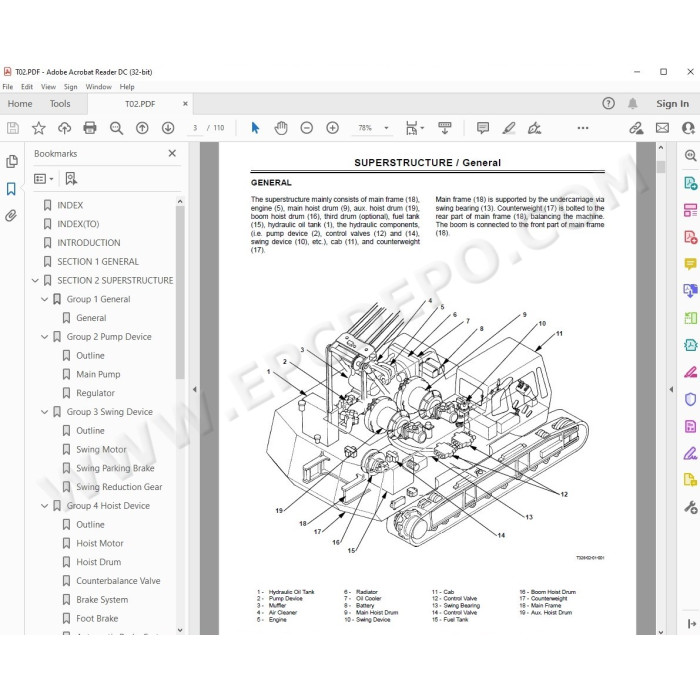This screenshot has height=700, width=700.
Task: Collapse SECTION 2 SUPERSTRUCTURE bookmark
Action: pyautogui.click(x=35, y=280)
